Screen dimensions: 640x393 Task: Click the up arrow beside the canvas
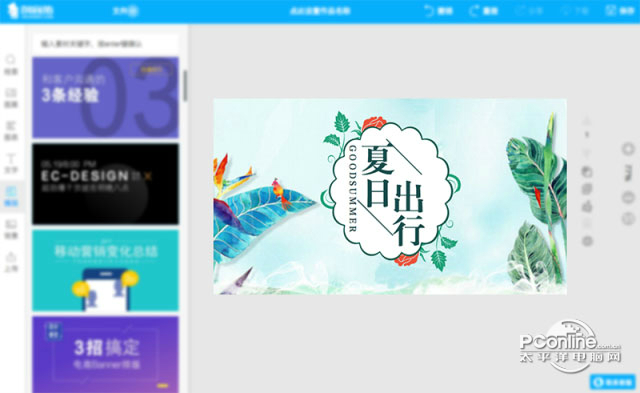pyautogui.click(x=587, y=121)
